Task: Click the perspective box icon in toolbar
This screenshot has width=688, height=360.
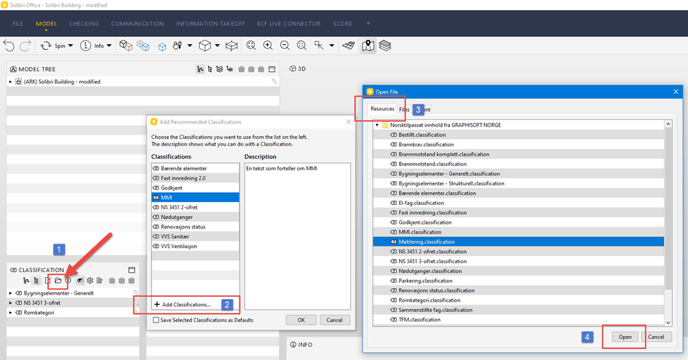Action: tap(232, 46)
